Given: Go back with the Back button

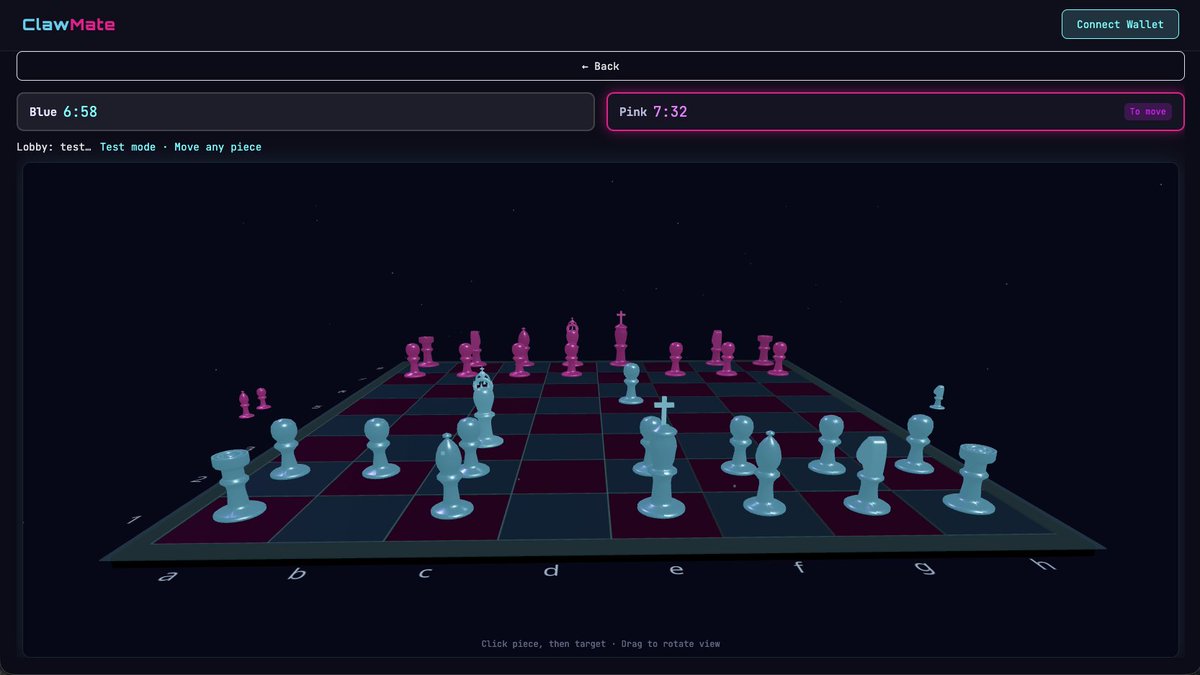Looking at the screenshot, I should [600, 66].
